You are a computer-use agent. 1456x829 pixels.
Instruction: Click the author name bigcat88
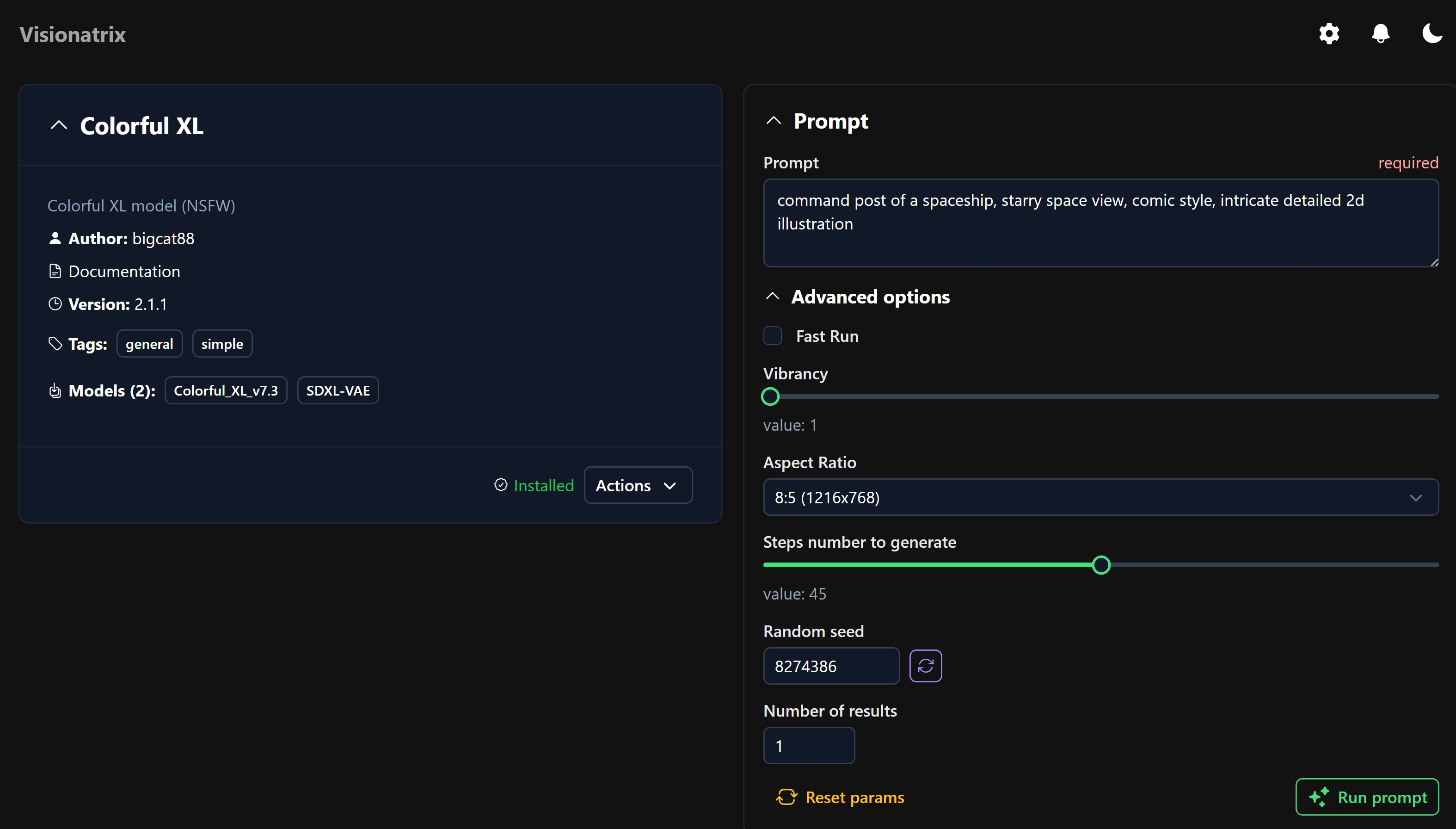(163, 239)
